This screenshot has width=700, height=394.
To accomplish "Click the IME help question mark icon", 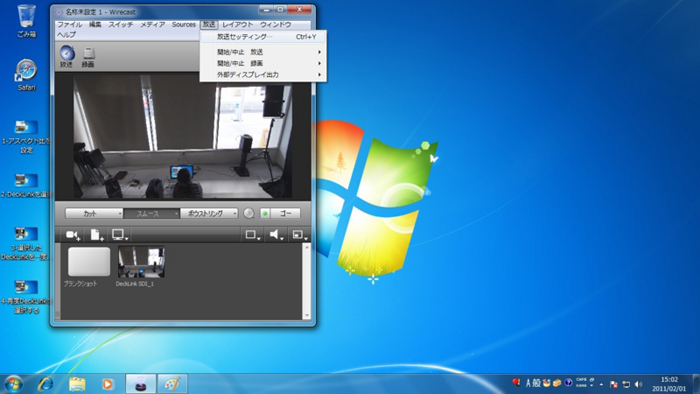I will (x=568, y=383).
